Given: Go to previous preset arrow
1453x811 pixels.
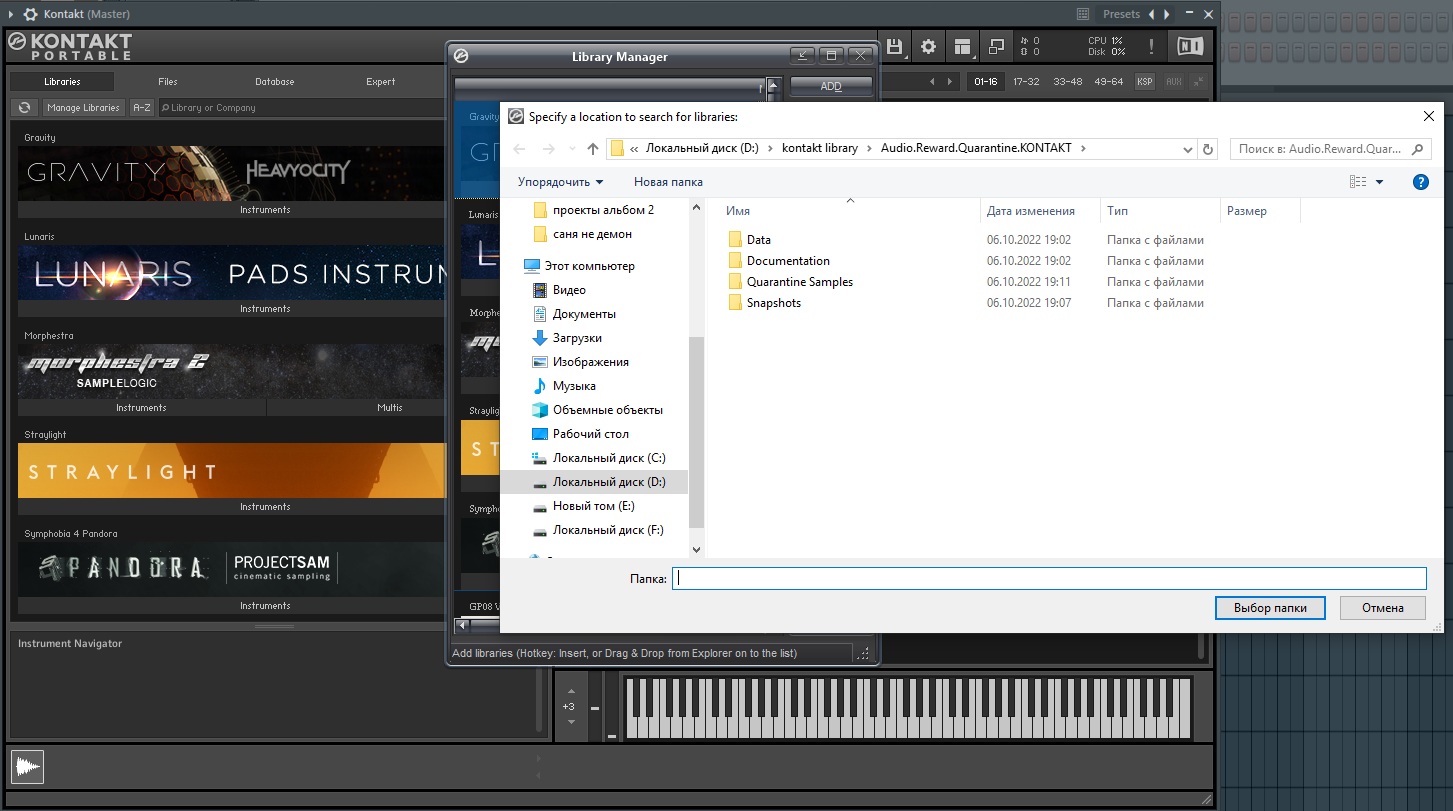Looking at the screenshot, I should click(1151, 14).
